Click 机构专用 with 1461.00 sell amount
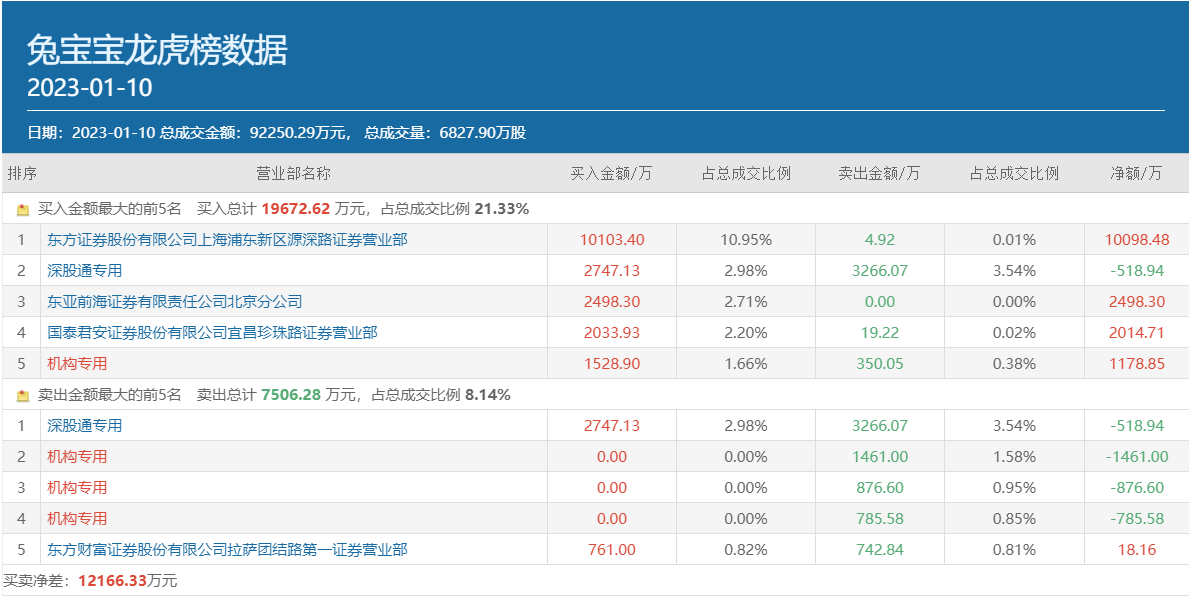The image size is (1189, 597). click(77, 457)
